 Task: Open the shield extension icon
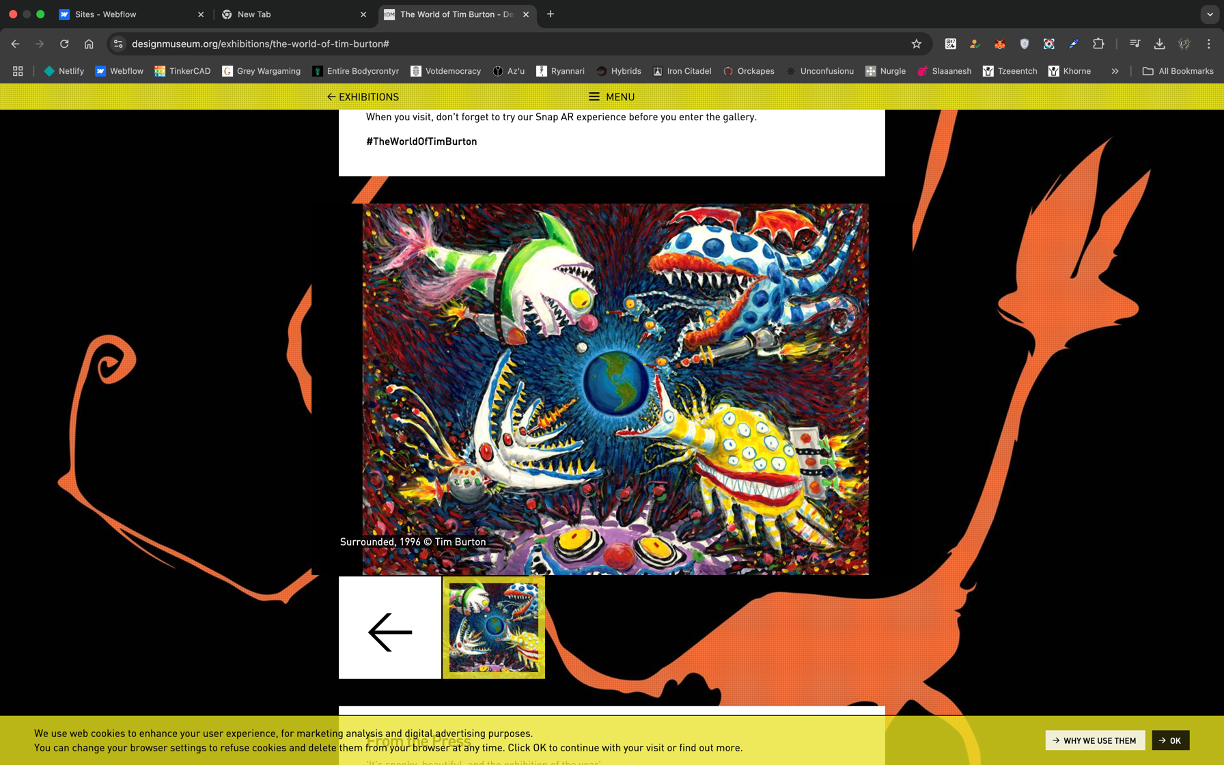(1024, 44)
